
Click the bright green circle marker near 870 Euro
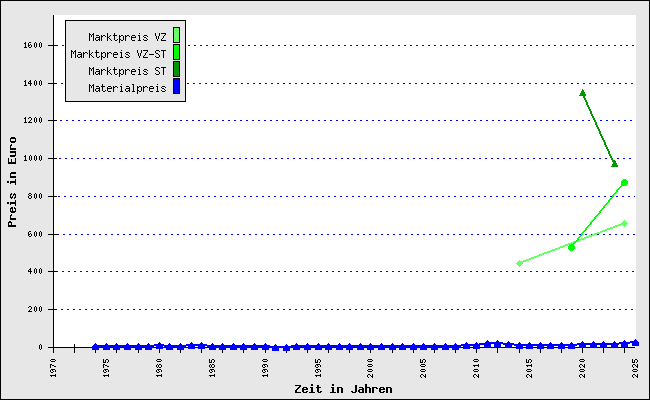pyautogui.click(x=624, y=182)
